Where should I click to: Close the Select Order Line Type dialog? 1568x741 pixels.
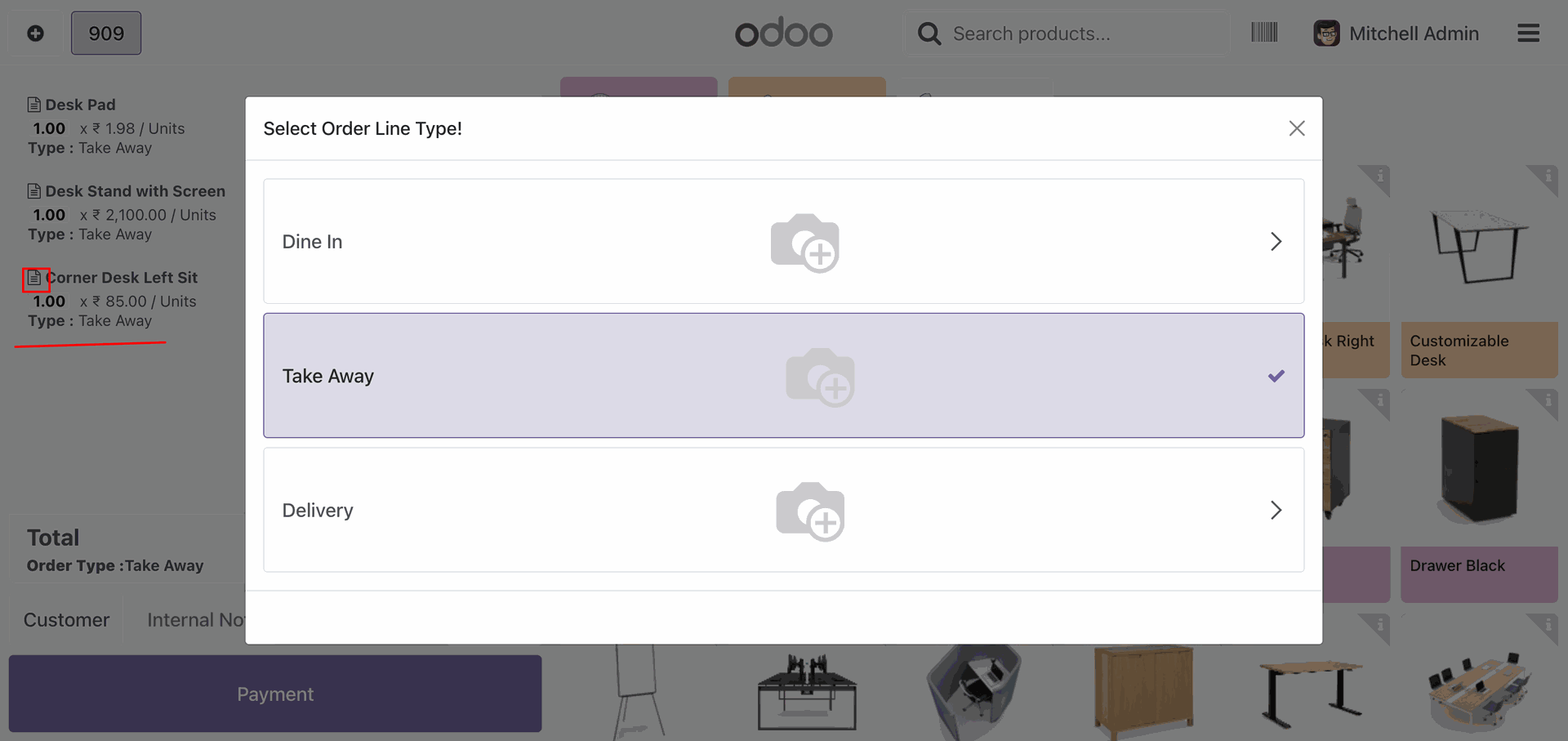pyautogui.click(x=1296, y=128)
